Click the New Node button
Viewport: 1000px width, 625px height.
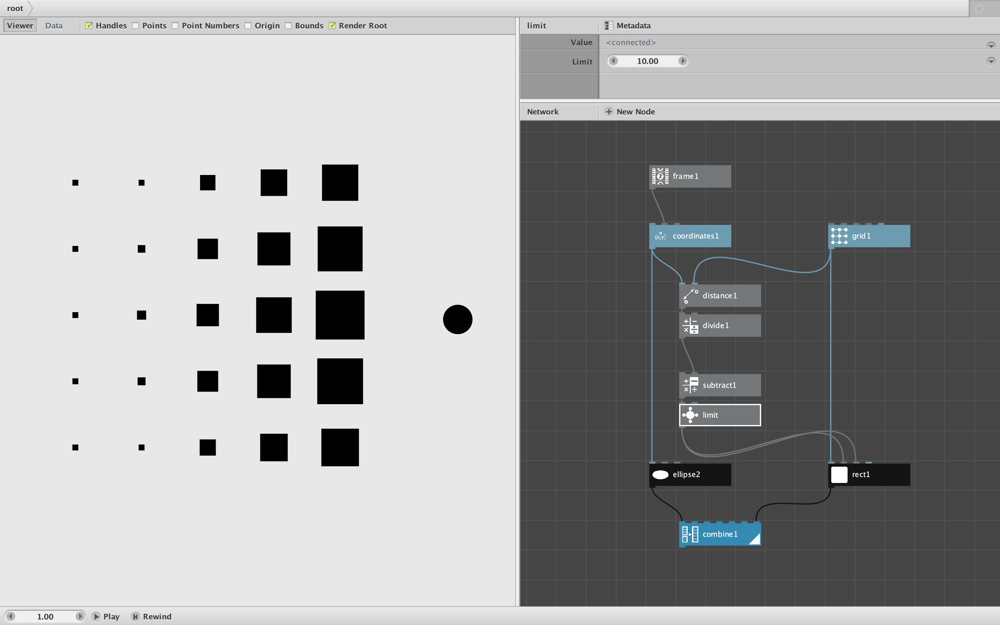[629, 112]
